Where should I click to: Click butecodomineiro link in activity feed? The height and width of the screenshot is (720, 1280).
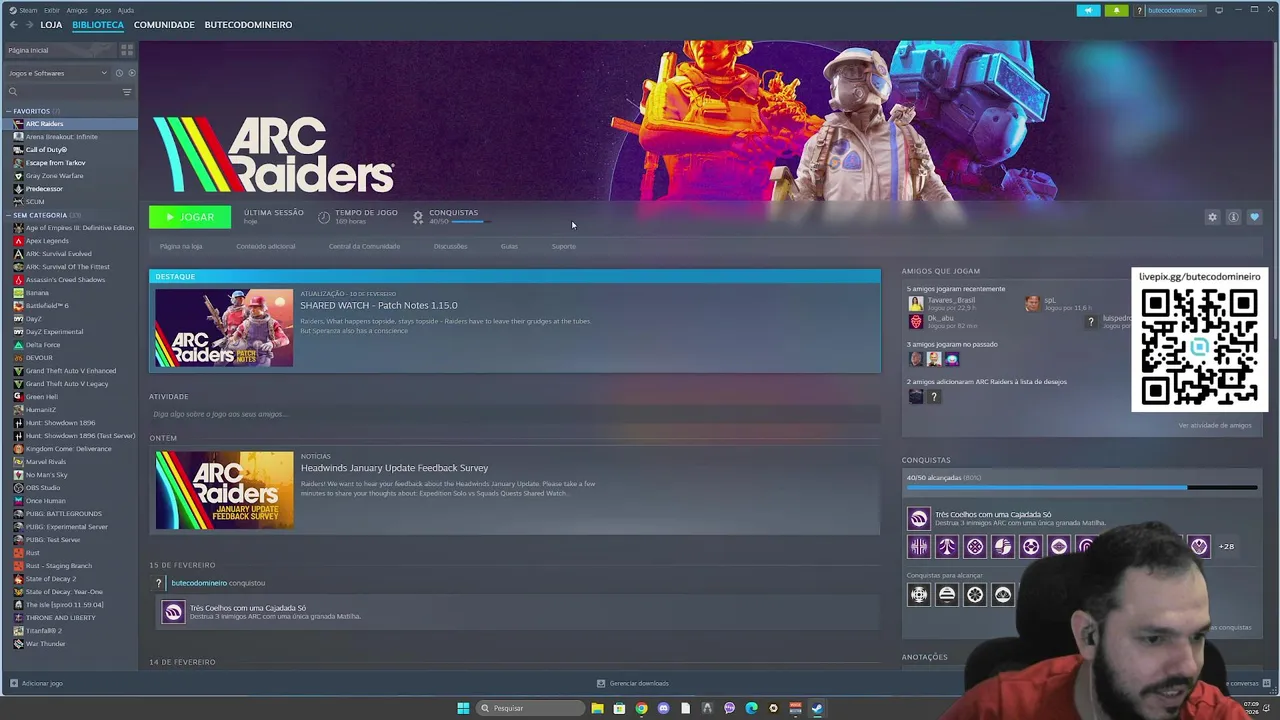coord(199,583)
